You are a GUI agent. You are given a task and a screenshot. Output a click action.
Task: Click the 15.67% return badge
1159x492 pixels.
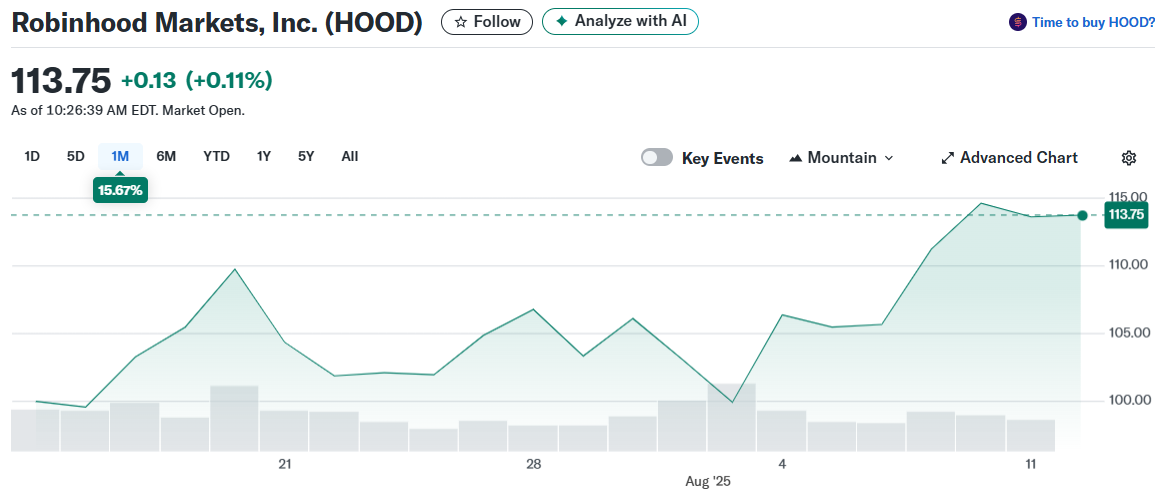pyautogui.click(x=119, y=190)
